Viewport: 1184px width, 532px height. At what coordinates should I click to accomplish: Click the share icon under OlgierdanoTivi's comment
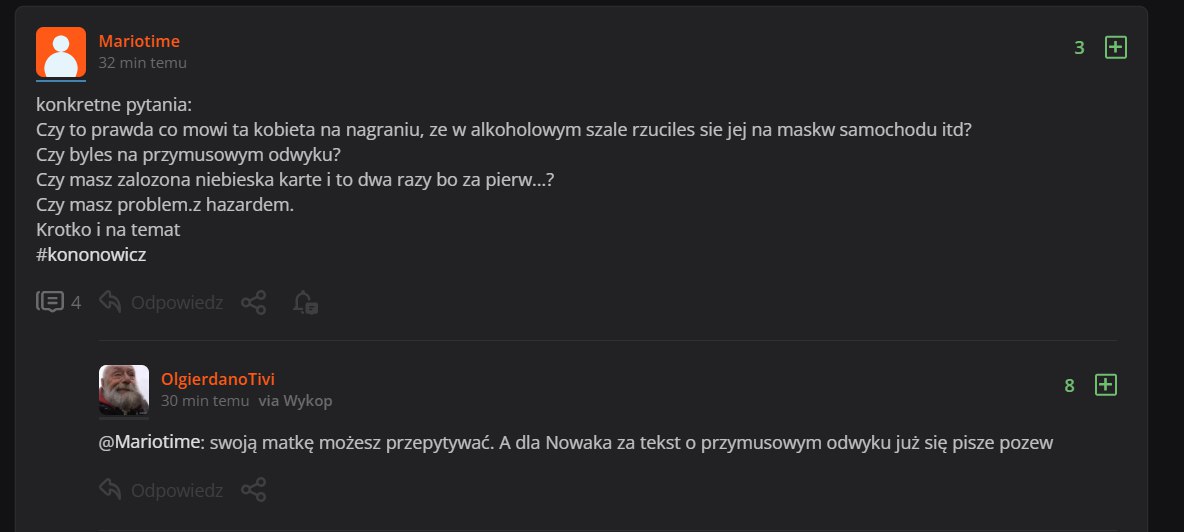[x=254, y=490]
